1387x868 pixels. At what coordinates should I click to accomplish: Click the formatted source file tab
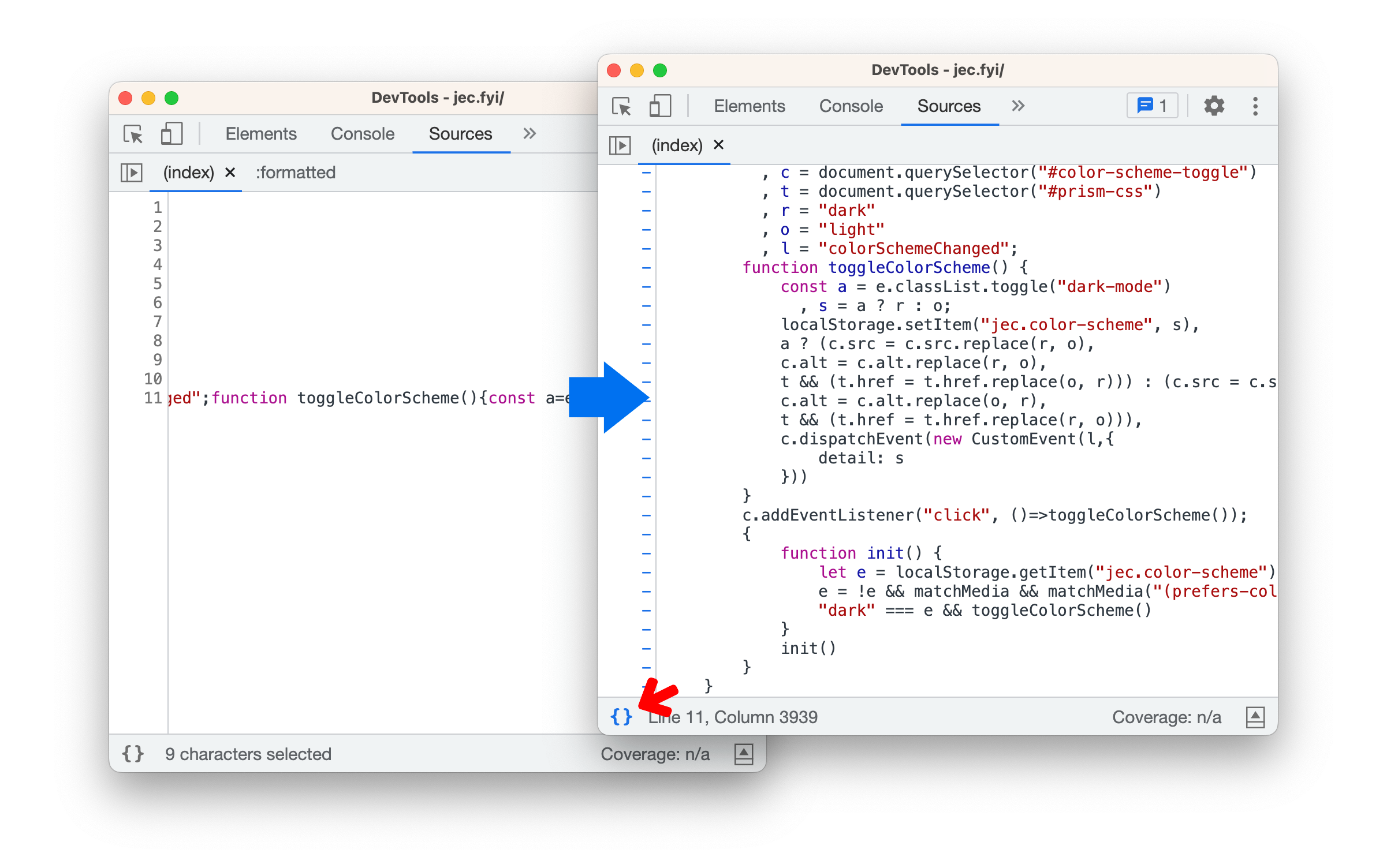click(296, 172)
